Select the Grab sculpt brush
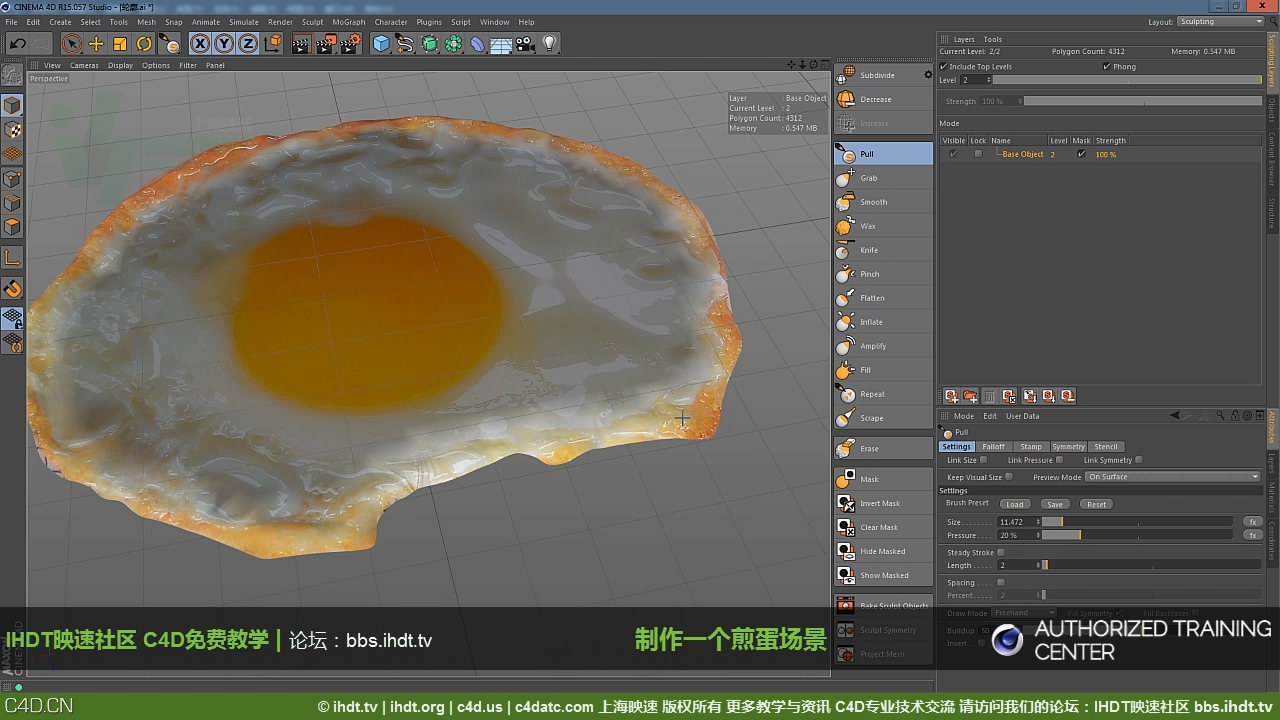The width and height of the screenshot is (1280, 720). [x=884, y=178]
